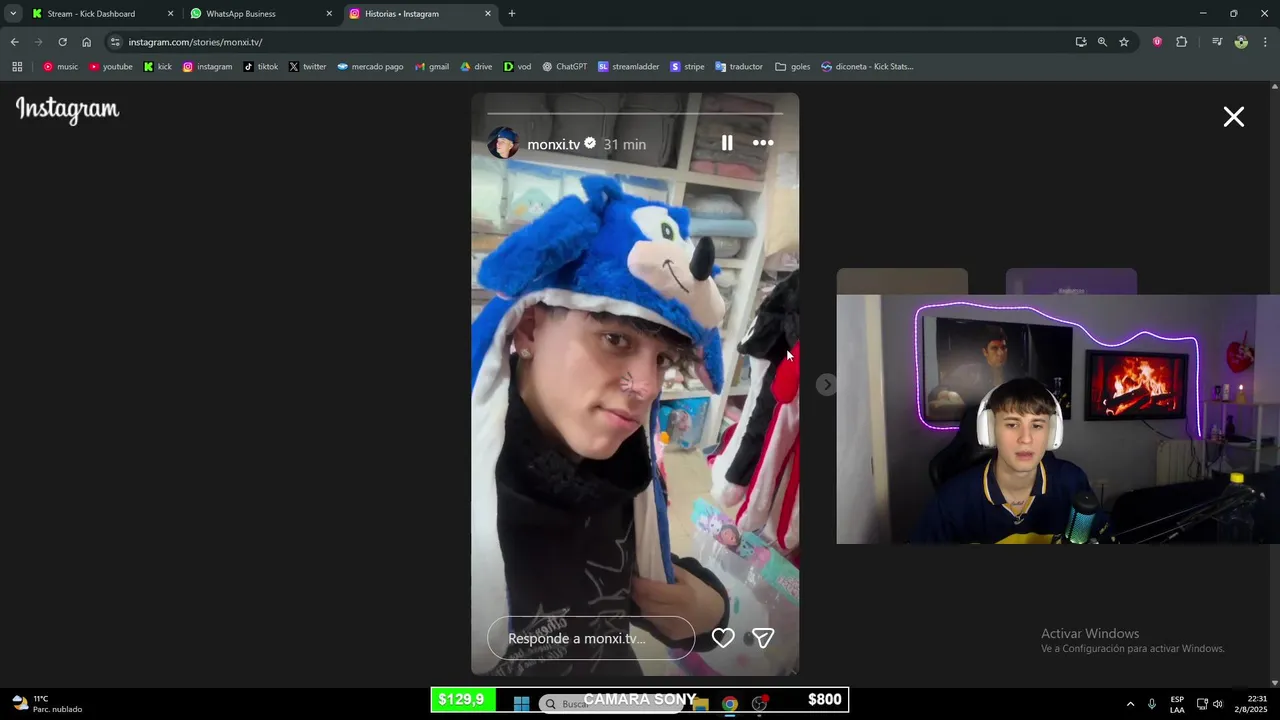
Task: Open the youtube bookmark
Action: pyautogui.click(x=110, y=67)
